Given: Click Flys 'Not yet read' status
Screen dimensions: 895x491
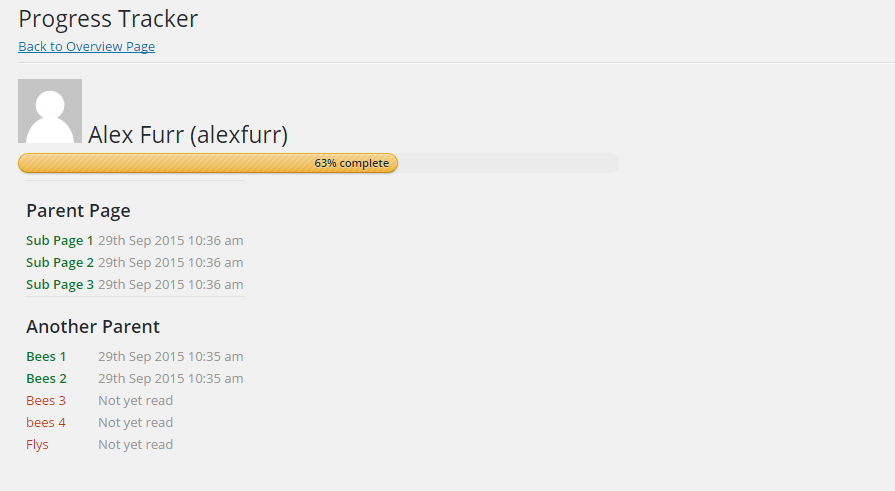Looking at the screenshot, I should [x=135, y=445].
